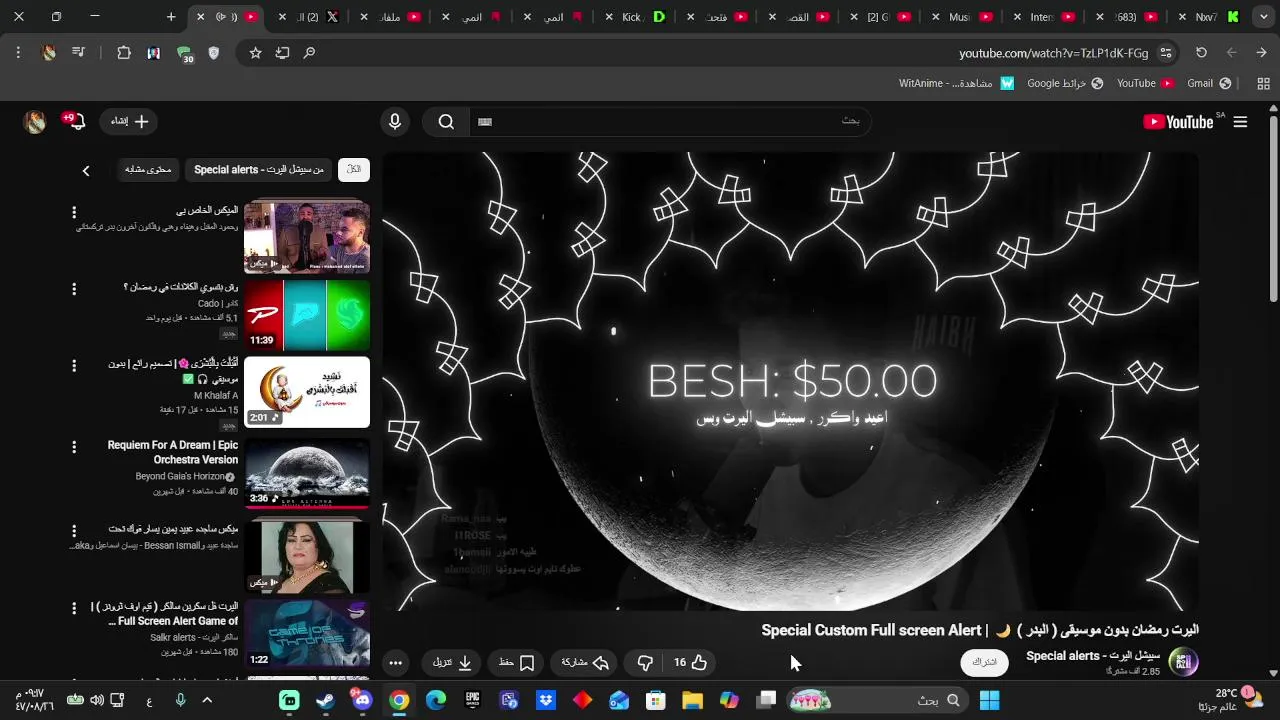Open Steam from the taskbar
This screenshot has width=1280, height=720.
click(326, 700)
